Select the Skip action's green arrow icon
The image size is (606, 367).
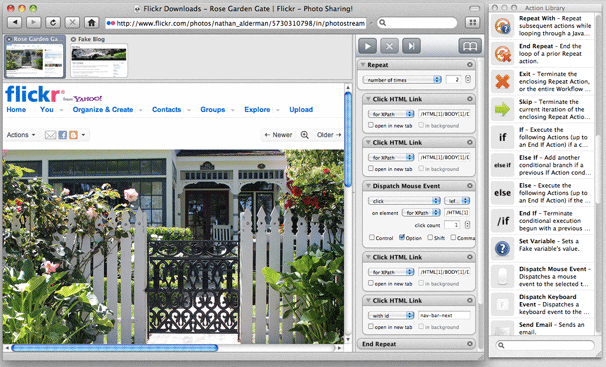(x=502, y=109)
